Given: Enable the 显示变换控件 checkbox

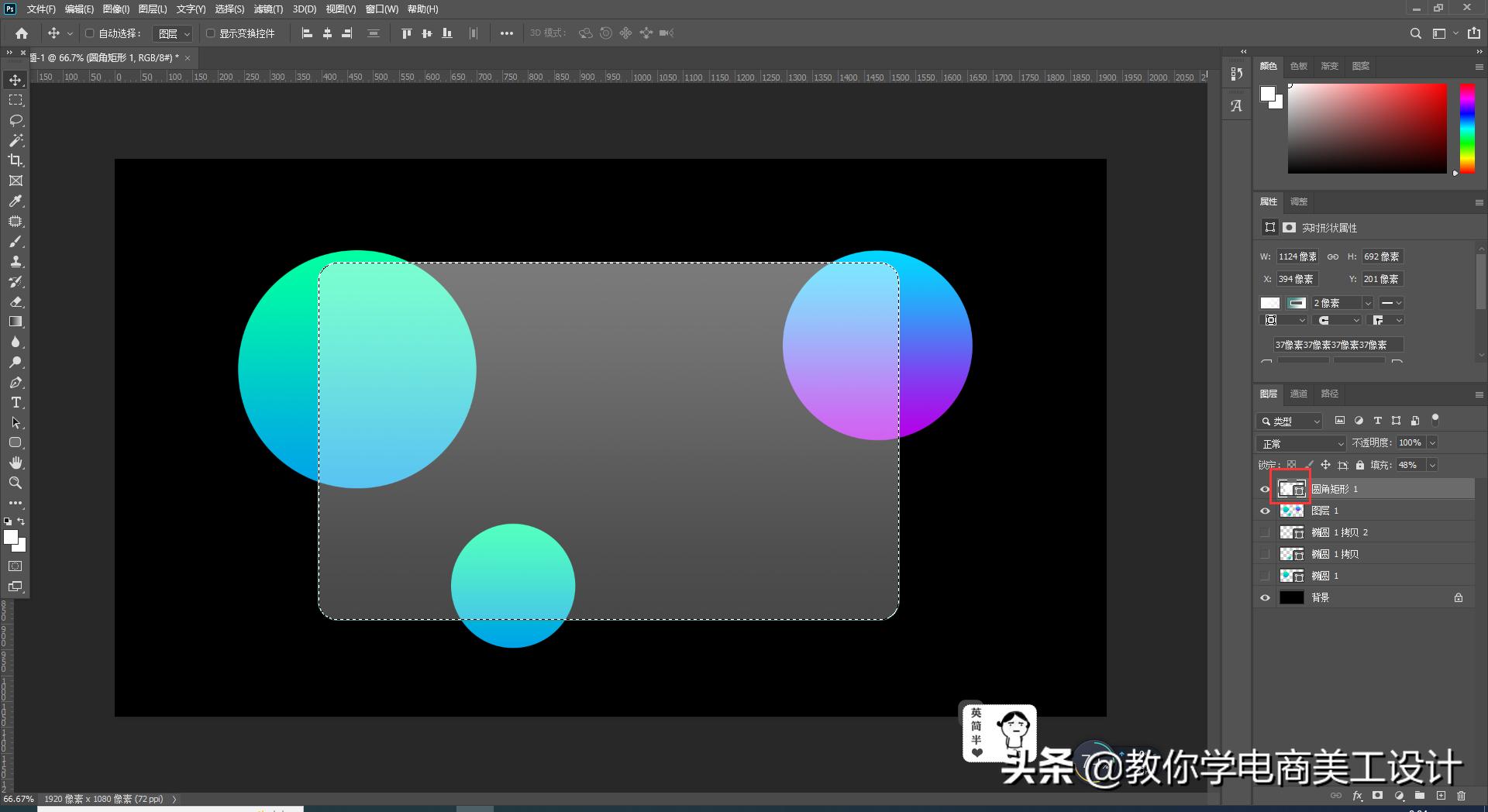Looking at the screenshot, I should pos(210,33).
